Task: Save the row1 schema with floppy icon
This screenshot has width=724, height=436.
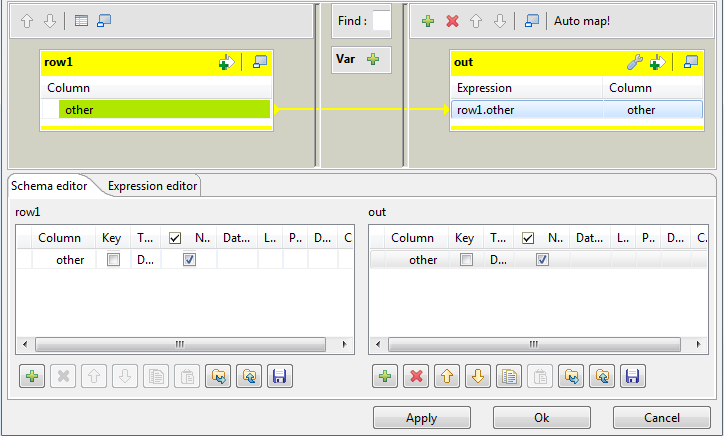Action: click(280, 376)
